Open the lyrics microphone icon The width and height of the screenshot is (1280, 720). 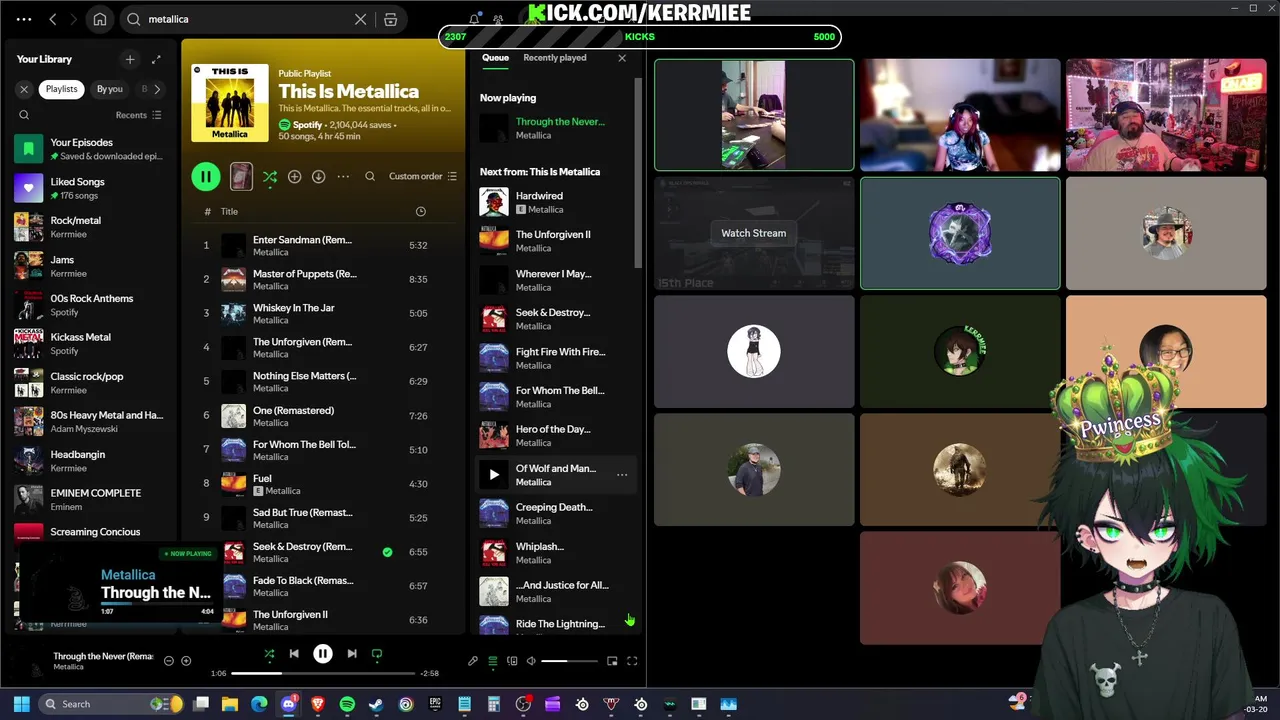[473, 660]
